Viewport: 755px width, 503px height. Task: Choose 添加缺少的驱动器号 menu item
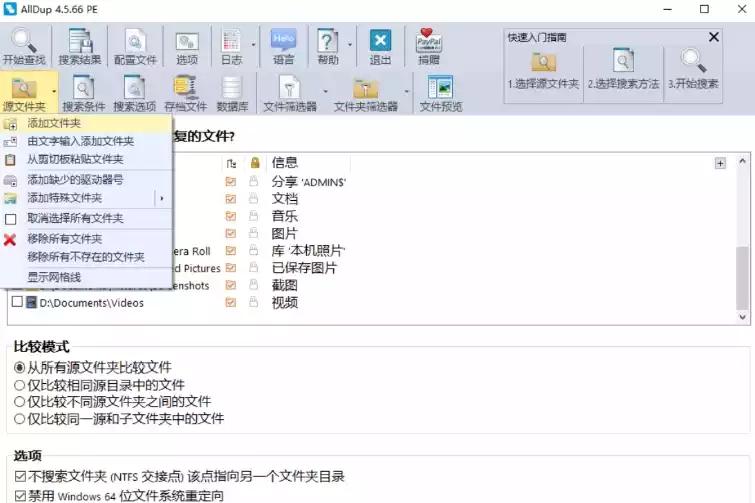click(x=87, y=180)
